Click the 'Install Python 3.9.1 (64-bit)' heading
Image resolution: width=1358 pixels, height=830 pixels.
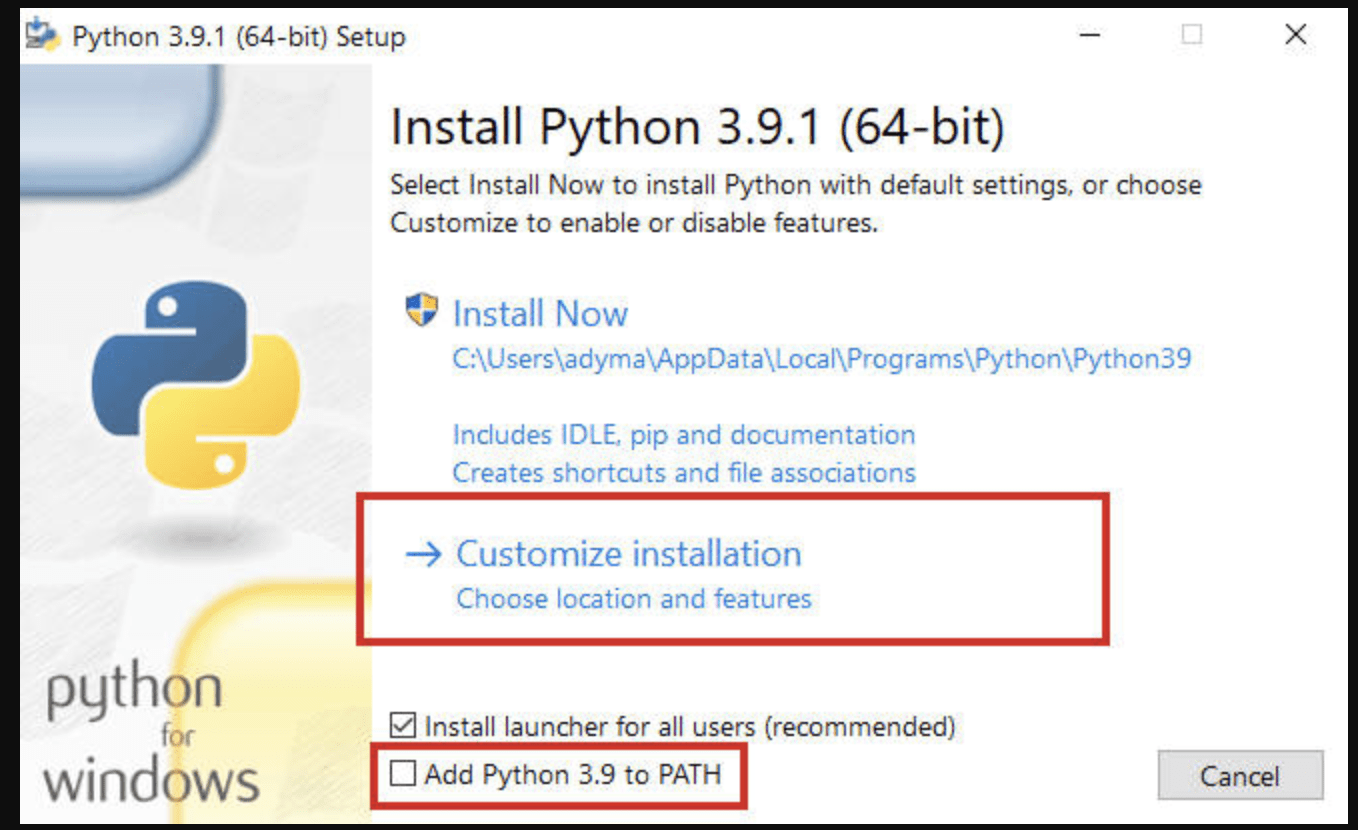[697, 128]
